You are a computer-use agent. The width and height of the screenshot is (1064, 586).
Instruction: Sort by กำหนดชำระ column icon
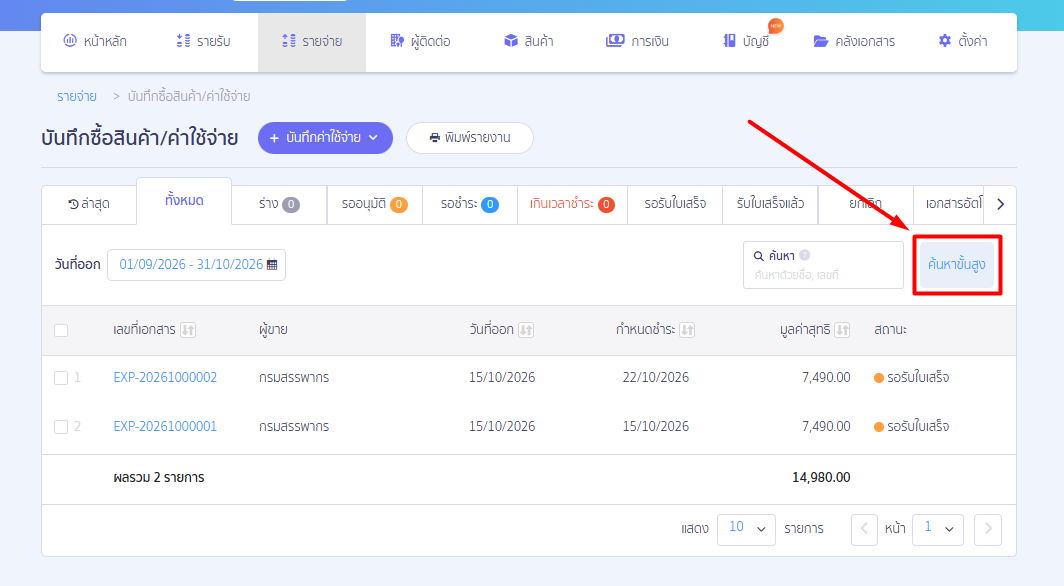tap(687, 330)
